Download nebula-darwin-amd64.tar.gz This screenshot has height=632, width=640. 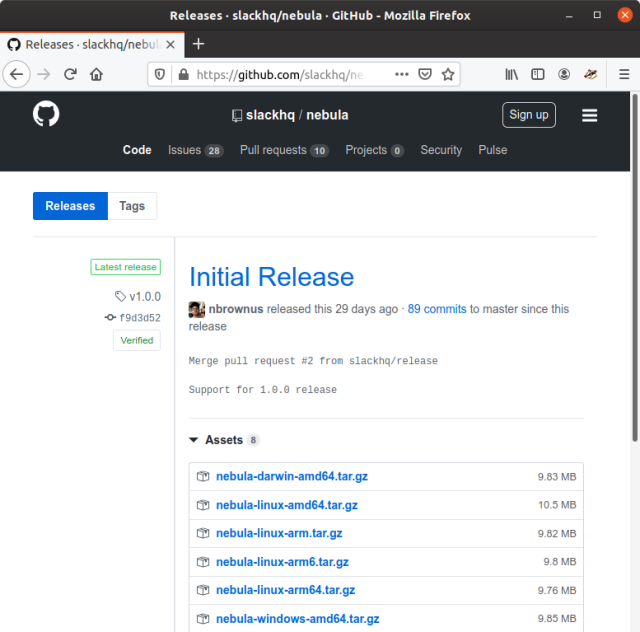[x=292, y=476]
